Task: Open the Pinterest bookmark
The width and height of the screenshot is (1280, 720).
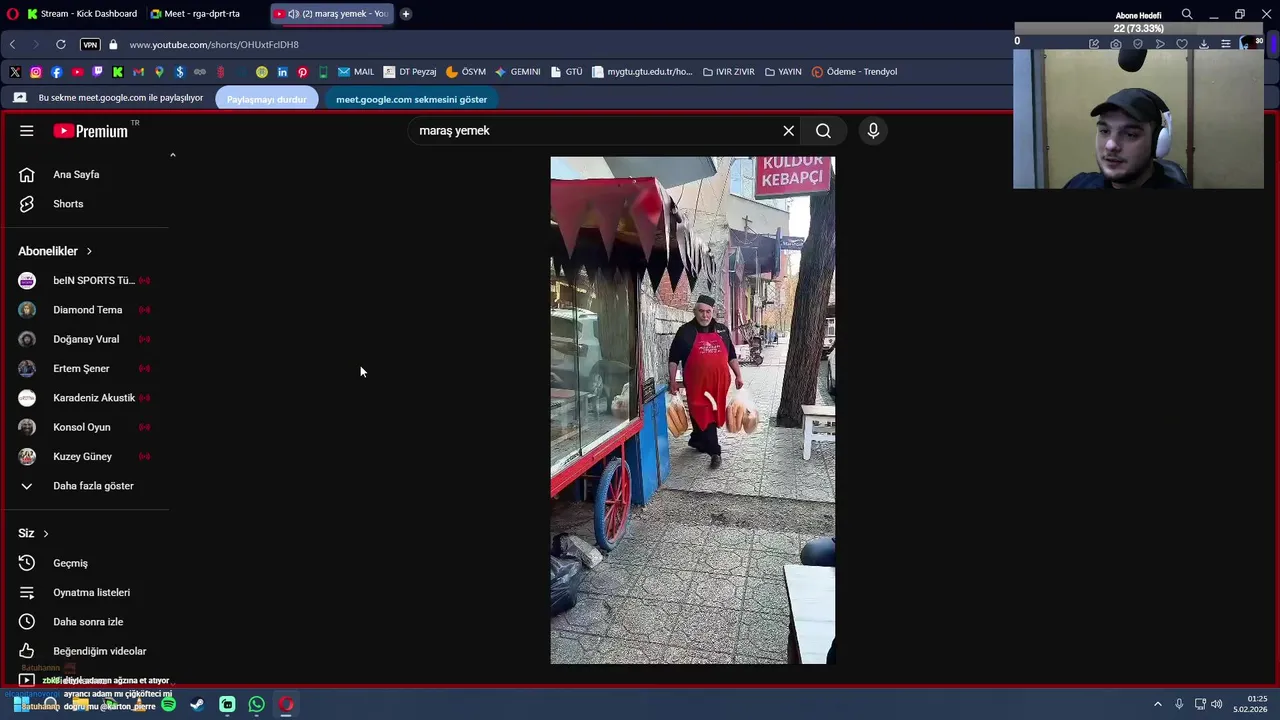Action: pyautogui.click(x=302, y=72)
